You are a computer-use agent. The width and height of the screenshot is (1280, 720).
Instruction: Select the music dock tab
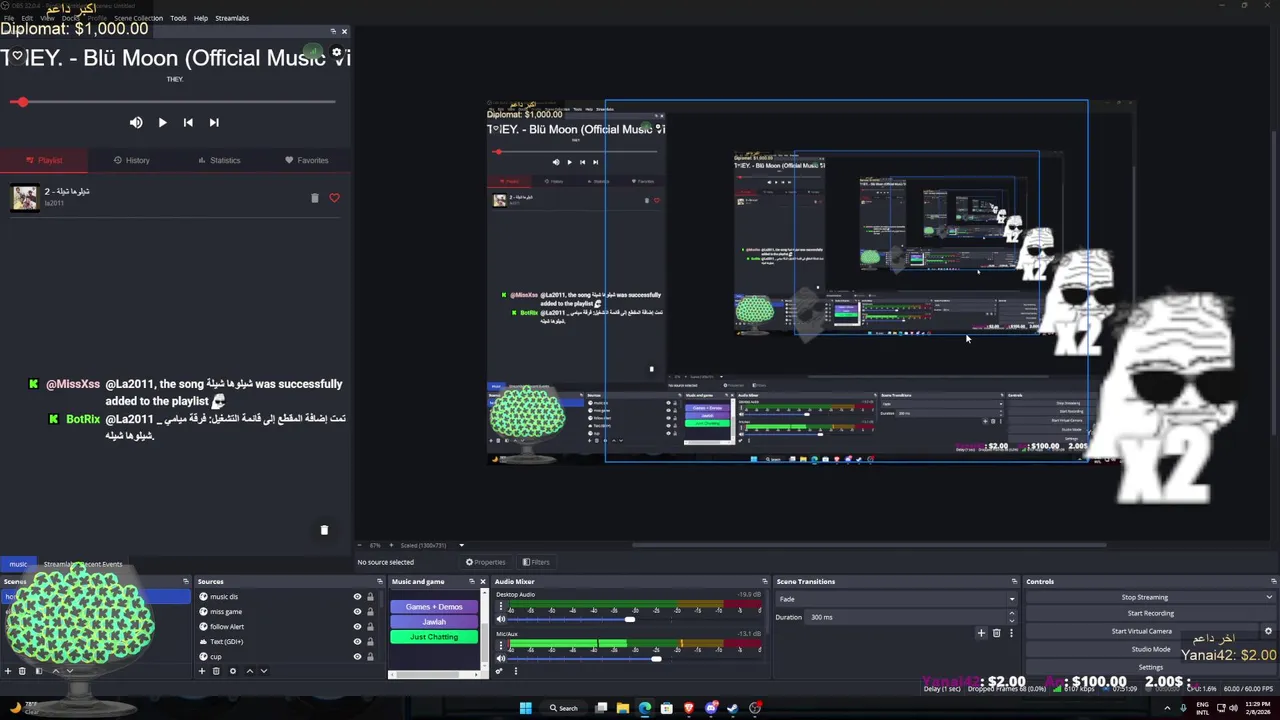pos(19,564)
